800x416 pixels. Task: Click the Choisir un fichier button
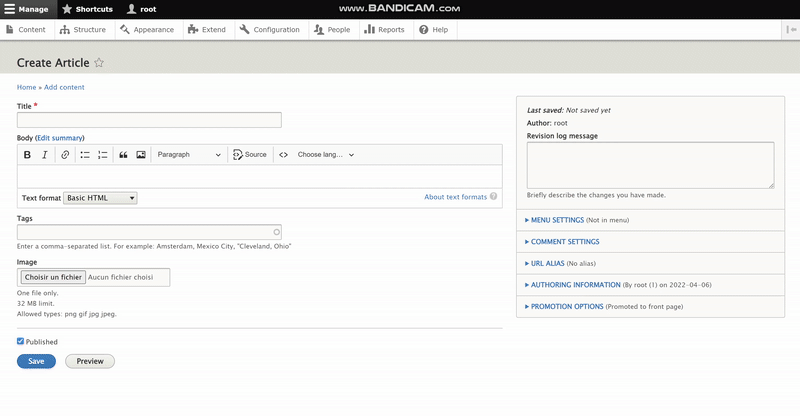point(53,277)
